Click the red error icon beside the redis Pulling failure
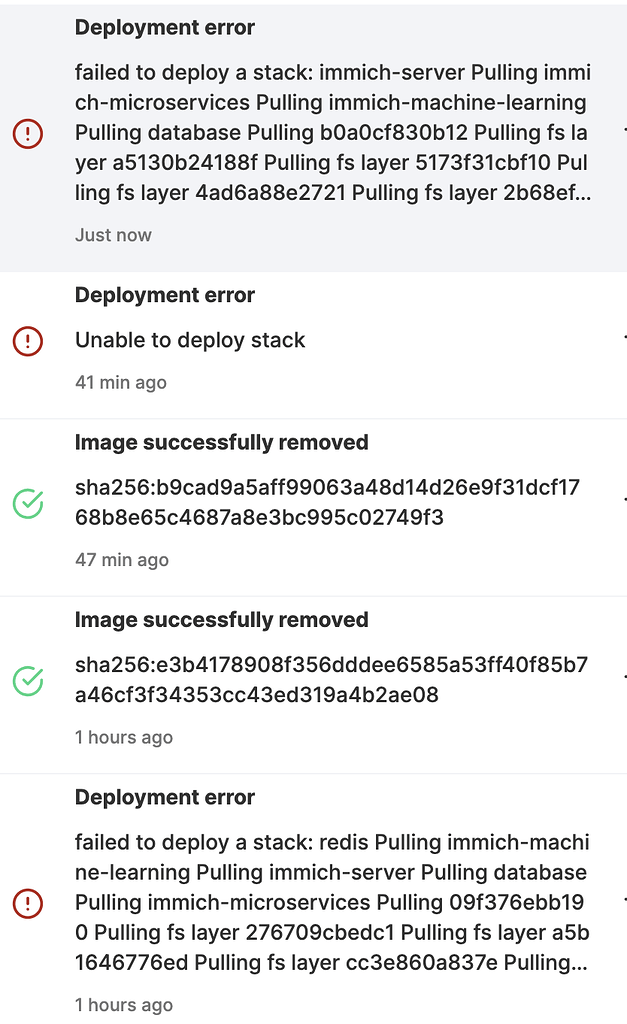Screen dimensions: 627x1024 (28, 904)
